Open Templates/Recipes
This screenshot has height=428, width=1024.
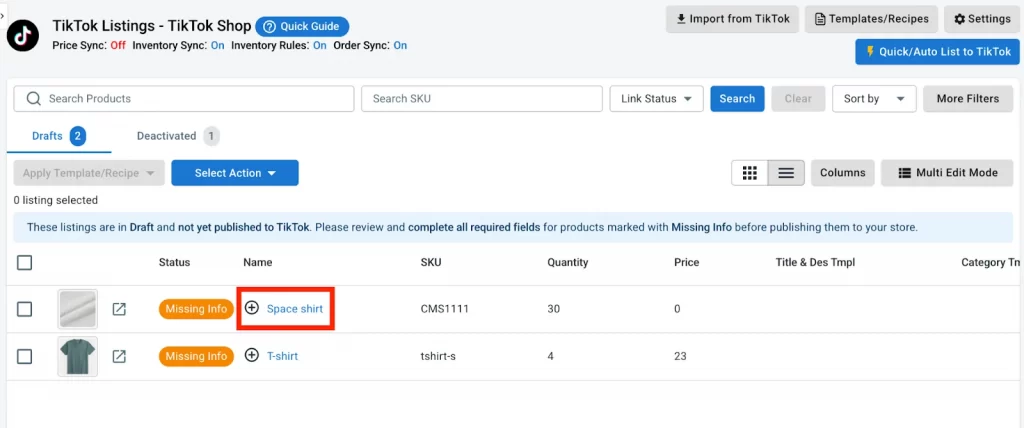point(871,19)
